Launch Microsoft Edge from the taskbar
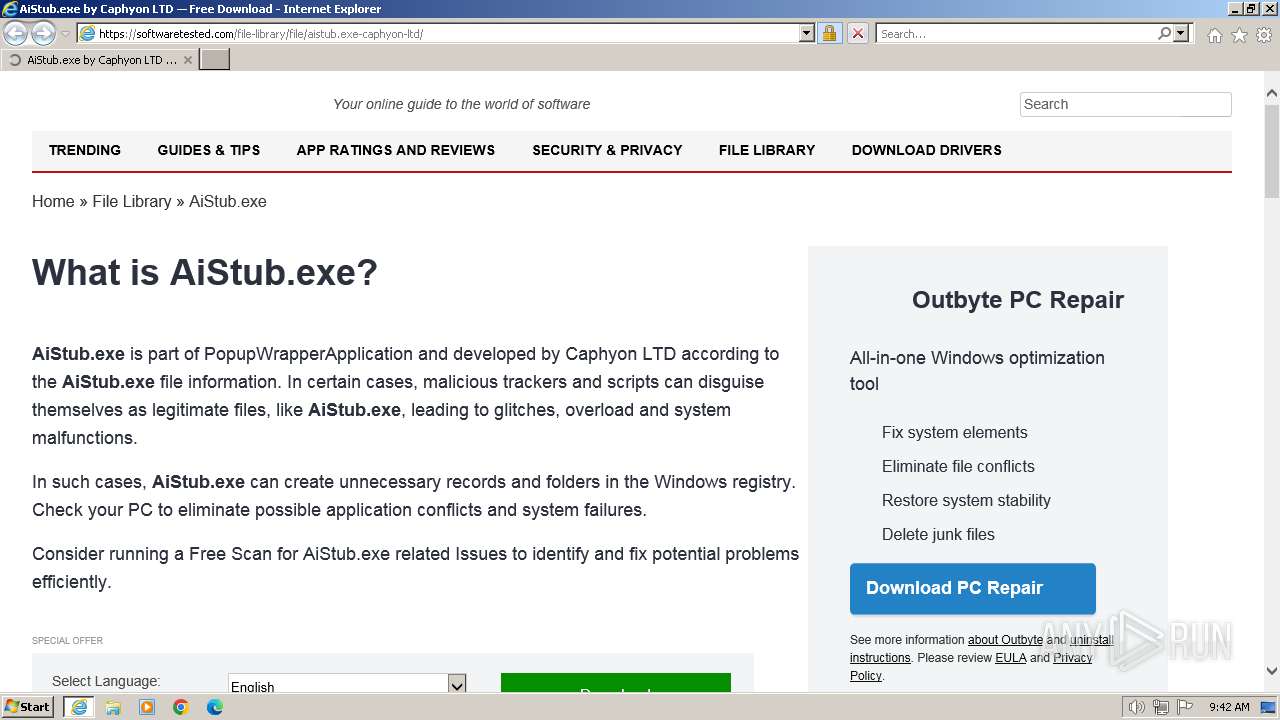Screen dimensions: 1280x720 click(215, 707)
